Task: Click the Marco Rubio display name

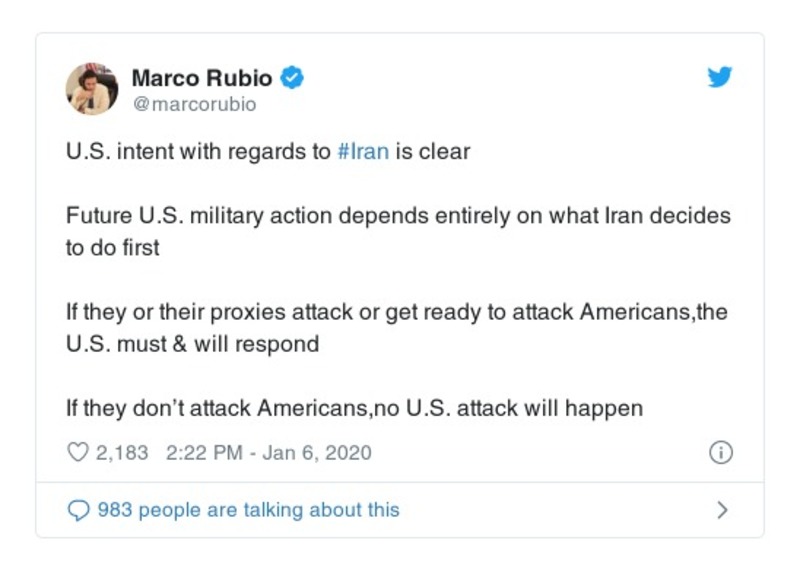Action: [202, 77]
